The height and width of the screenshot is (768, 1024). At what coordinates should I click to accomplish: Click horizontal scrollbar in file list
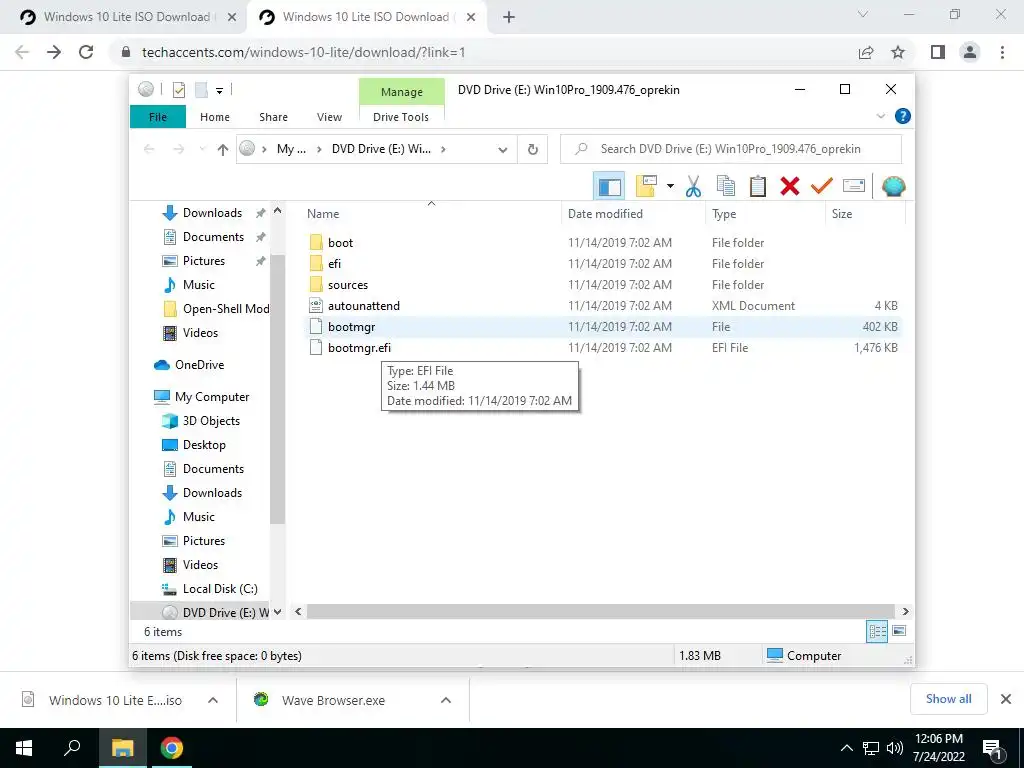pyautogui.click(x=601, y=611)
